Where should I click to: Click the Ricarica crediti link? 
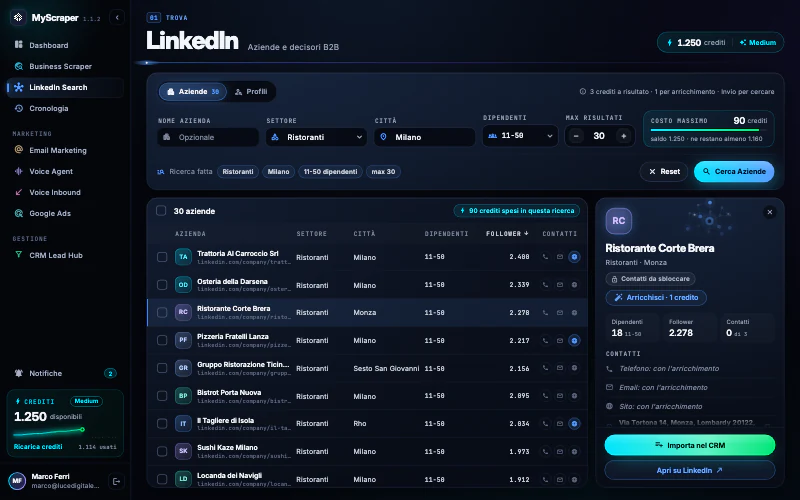(38, 446)
